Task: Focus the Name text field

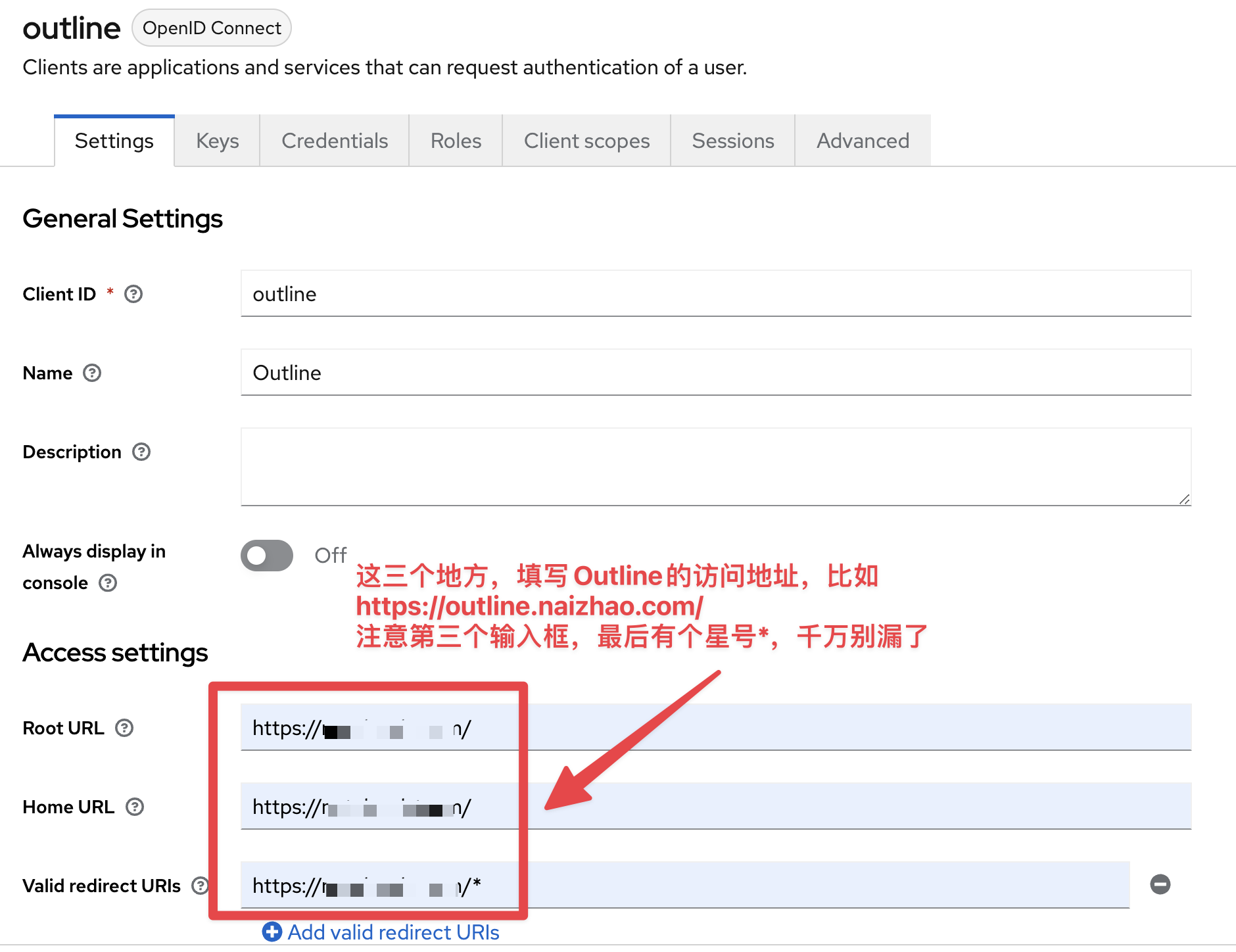Action: [x=715, y=373]
